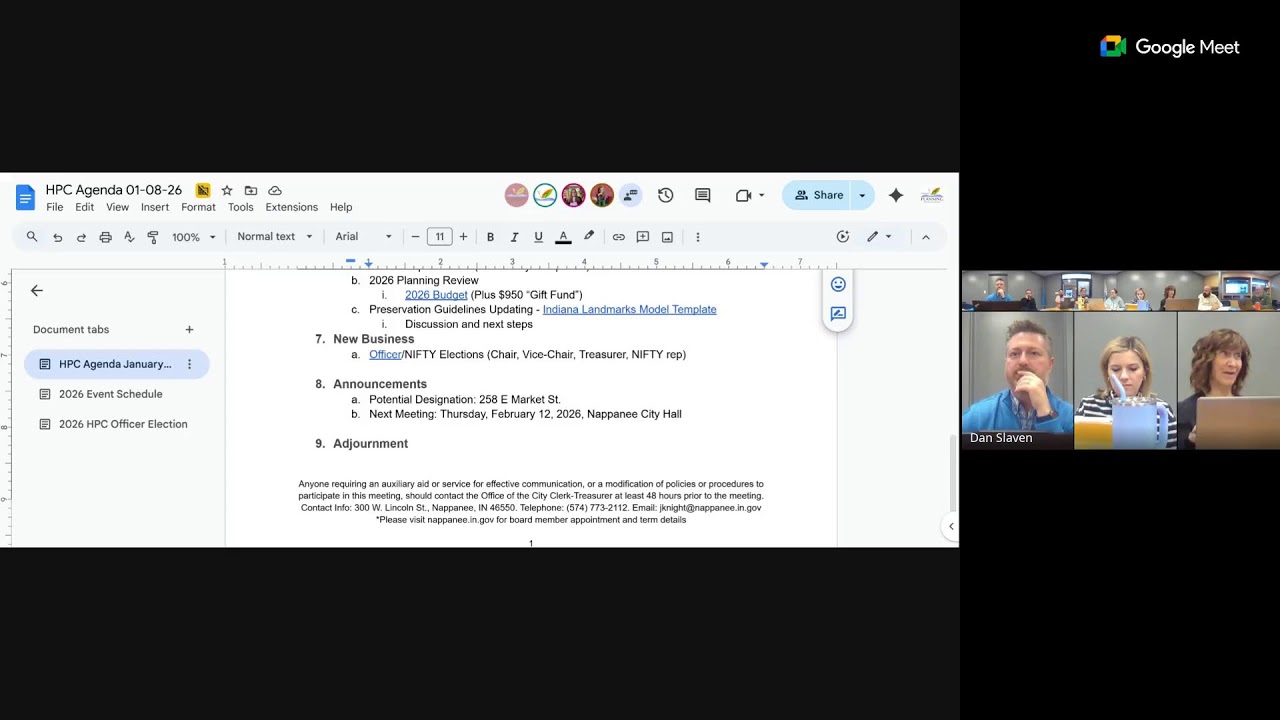Click the anonymous collaborators avatar

630,195
